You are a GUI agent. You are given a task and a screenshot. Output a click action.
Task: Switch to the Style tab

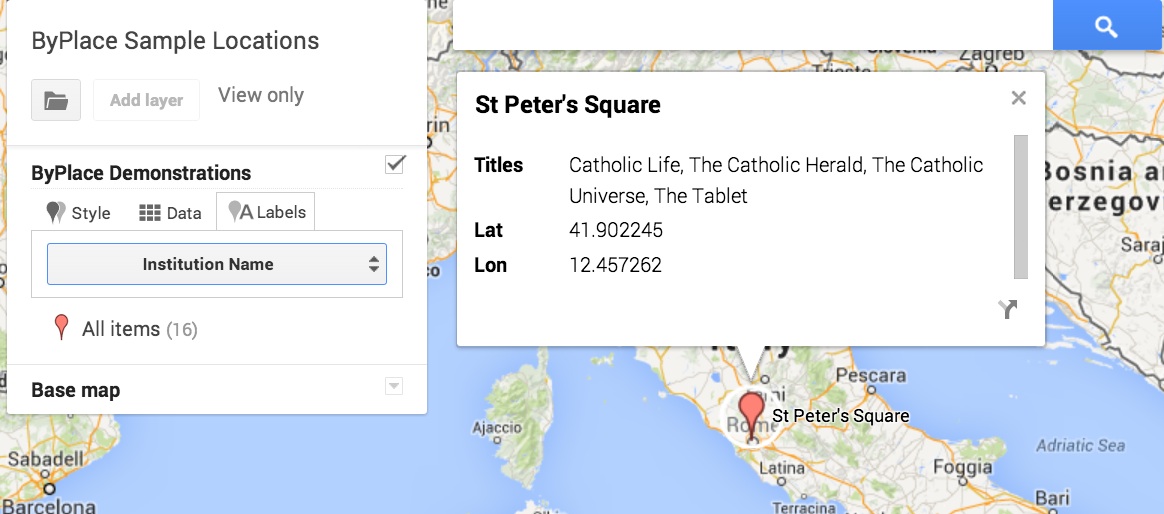pos(78,213)
